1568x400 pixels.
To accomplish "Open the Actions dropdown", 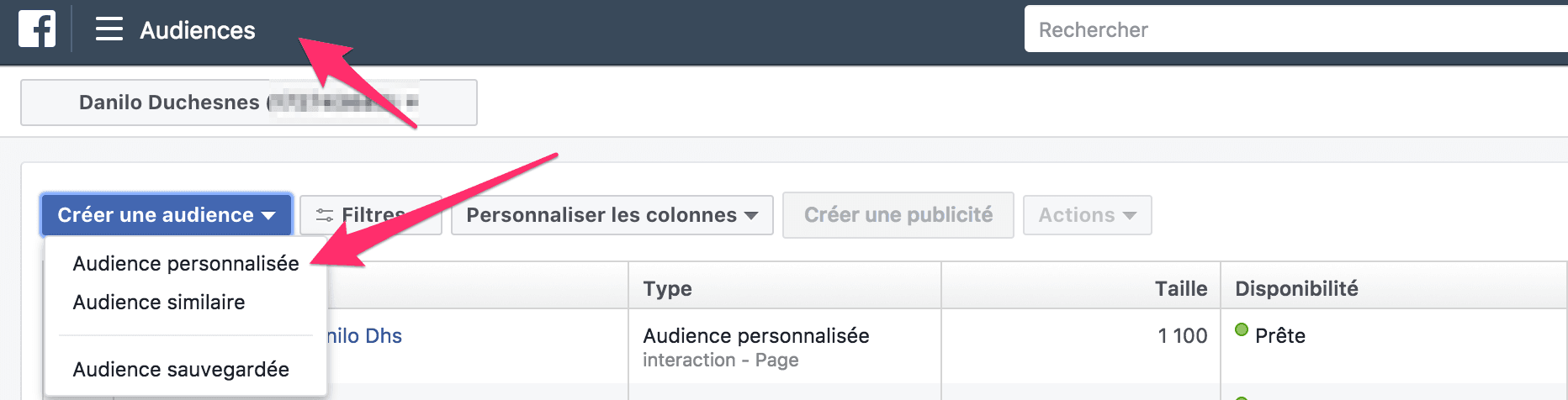I will 1087,215.
